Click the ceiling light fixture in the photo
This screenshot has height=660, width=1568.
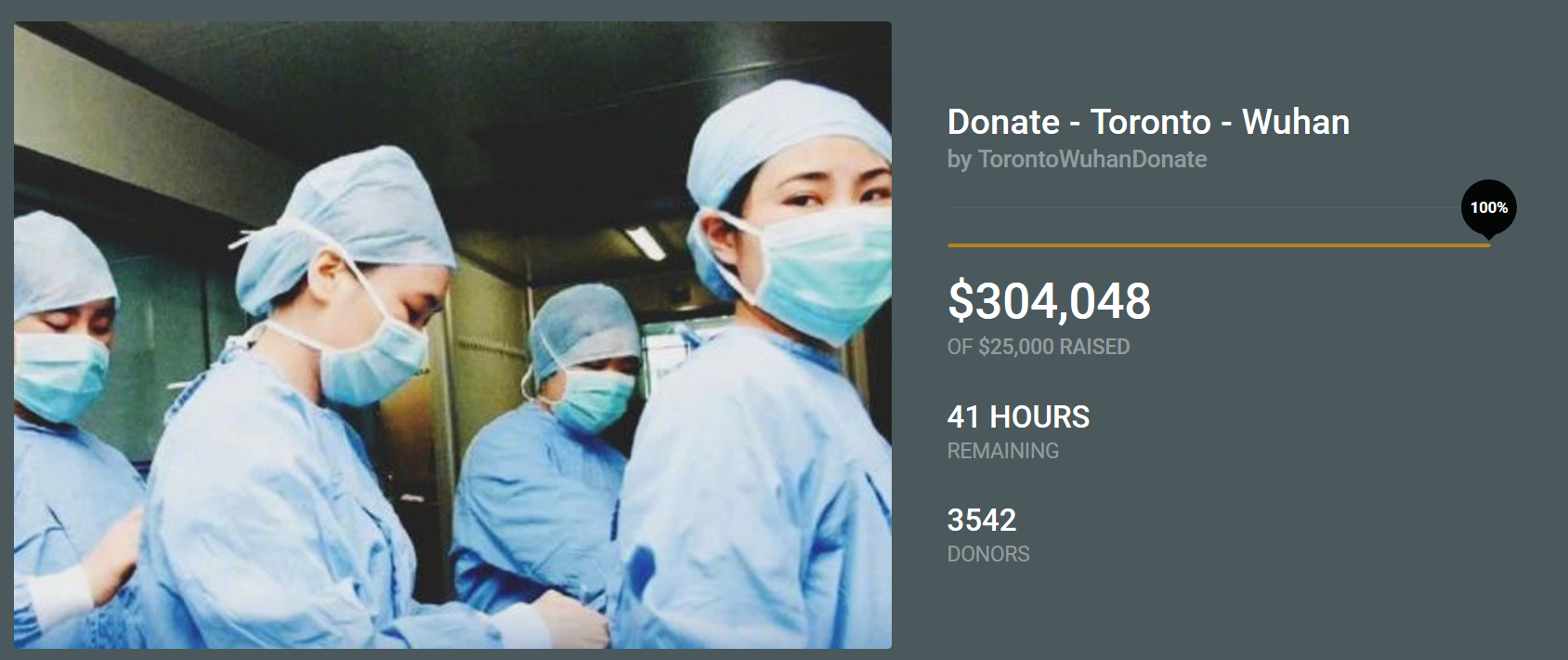[x=647, y=244]
